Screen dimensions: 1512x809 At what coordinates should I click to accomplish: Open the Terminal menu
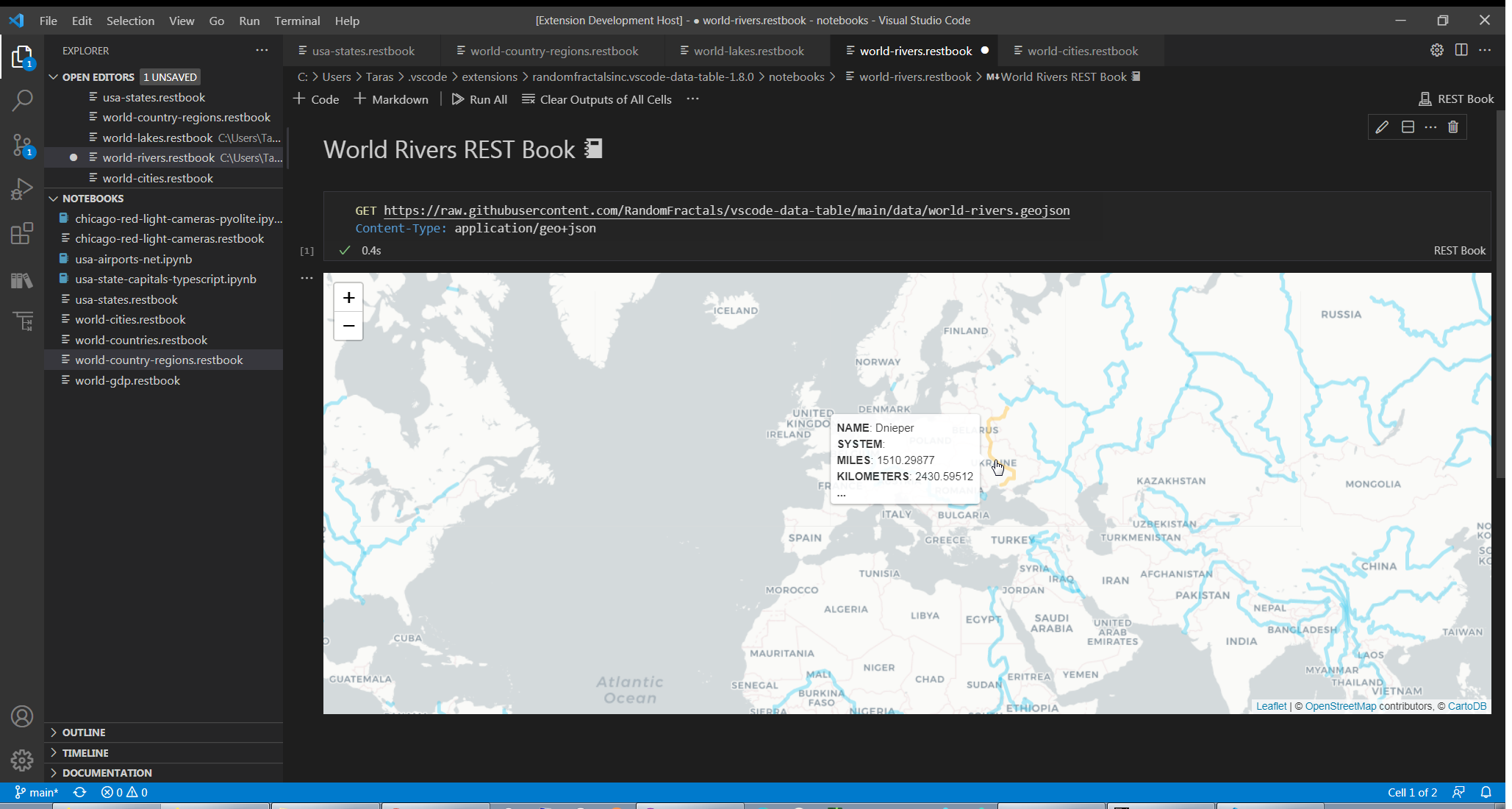[x=297, y=21]
